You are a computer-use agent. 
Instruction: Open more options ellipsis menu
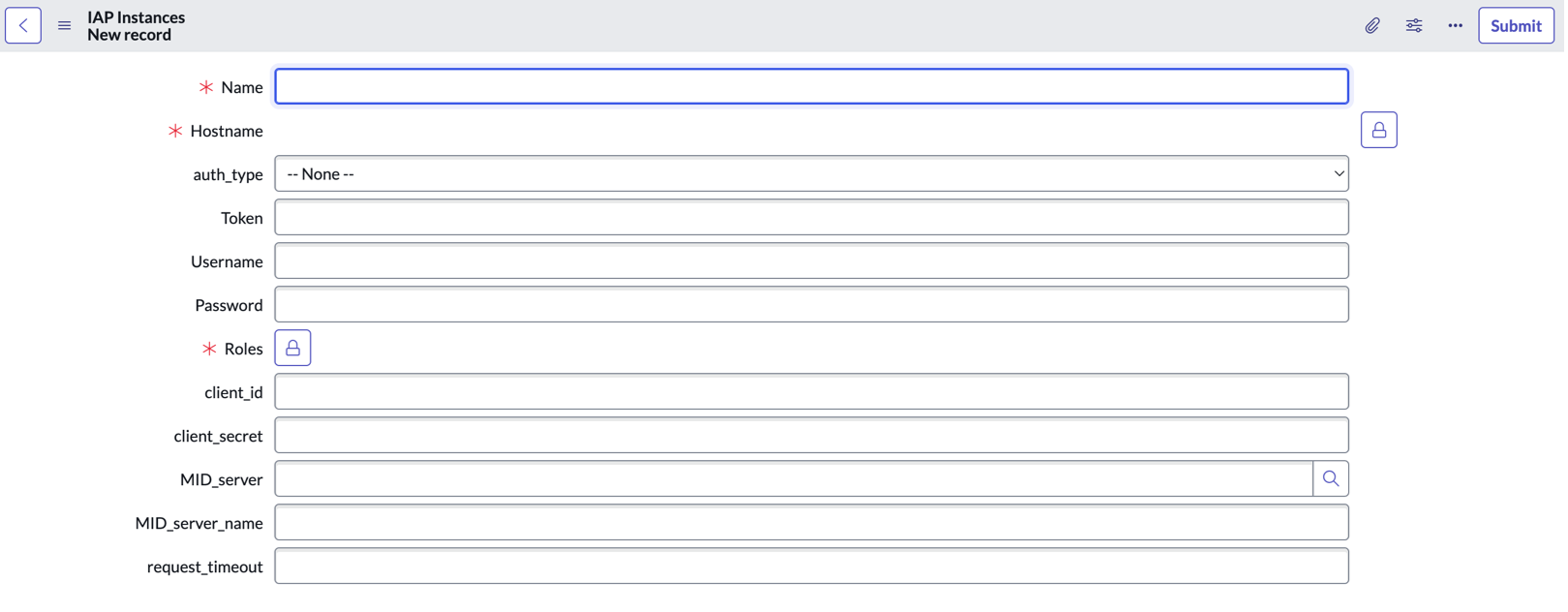click(1456, 26)
